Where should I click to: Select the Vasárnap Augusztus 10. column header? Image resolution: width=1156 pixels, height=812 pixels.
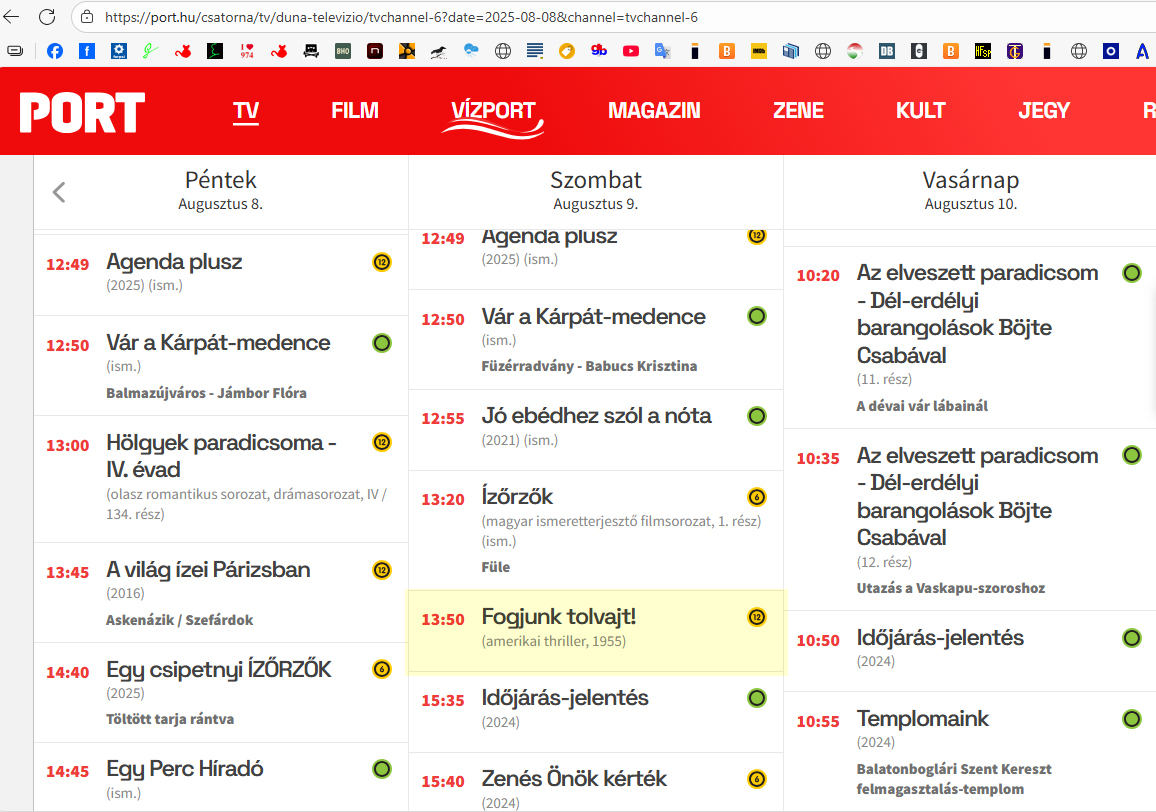click(x=970, y=190)
